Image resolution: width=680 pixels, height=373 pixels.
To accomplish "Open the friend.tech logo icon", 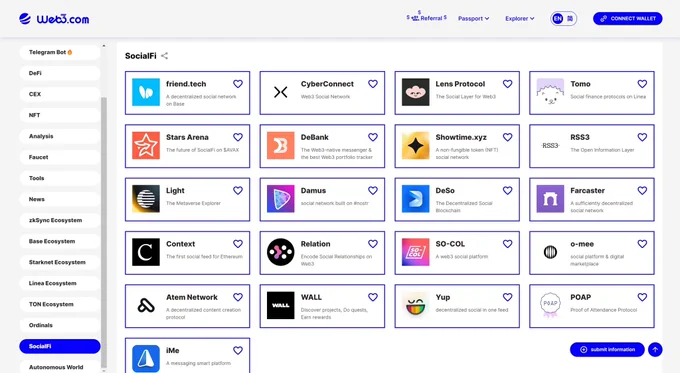I will (x=146, y=92).
